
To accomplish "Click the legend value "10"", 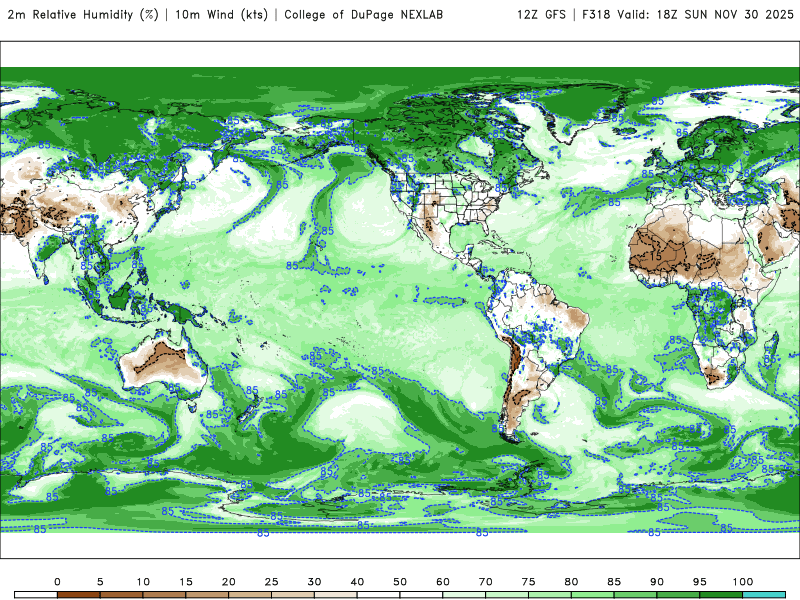I will pos(143,582).
